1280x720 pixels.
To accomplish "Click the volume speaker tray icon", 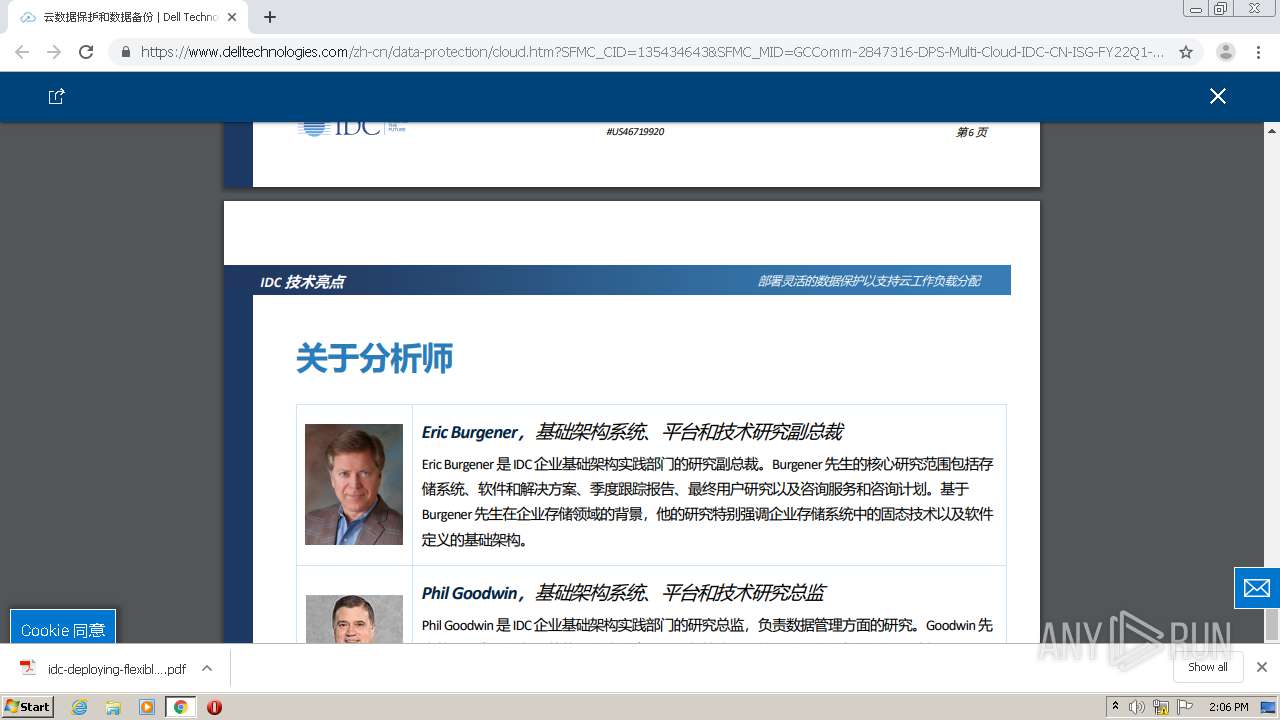I will click(x=1137, y=707).
